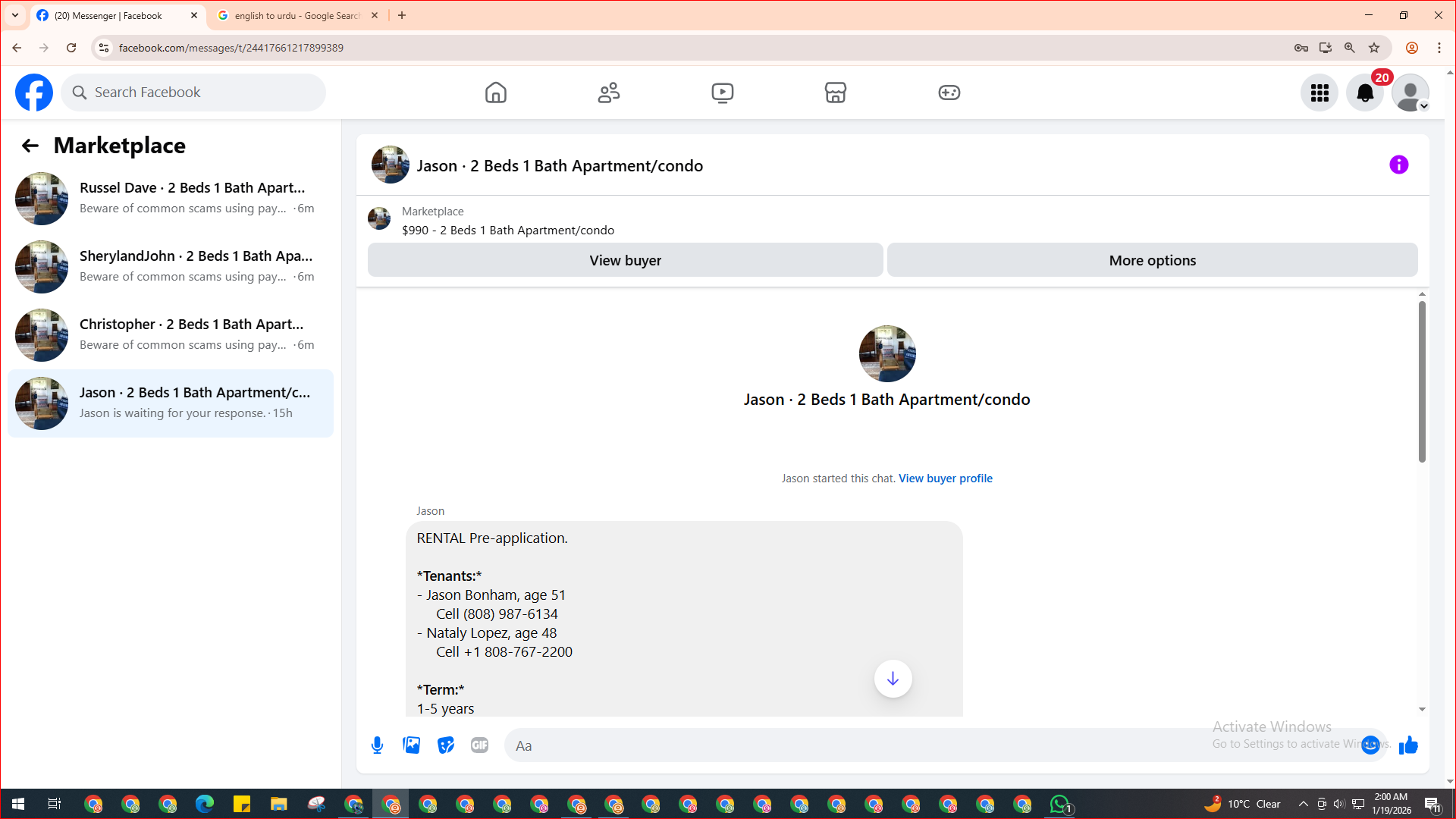Click the chat scrollbar thumb
The width and height of the screenshot is (1456, 819).
click(x=1422, y=381)
